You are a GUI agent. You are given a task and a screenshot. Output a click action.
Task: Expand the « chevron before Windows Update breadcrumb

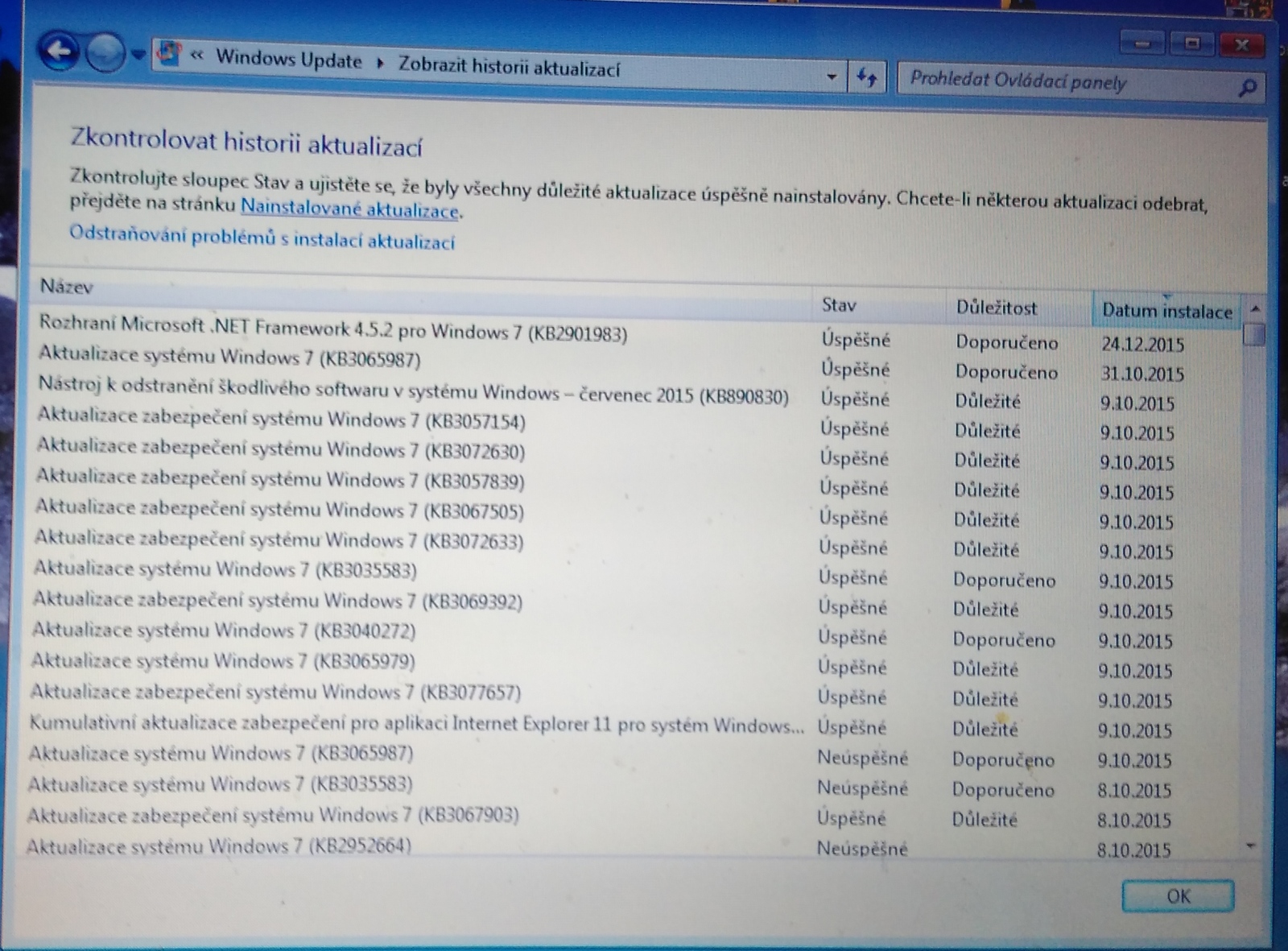pyautogui.click(x=197, y=56)
